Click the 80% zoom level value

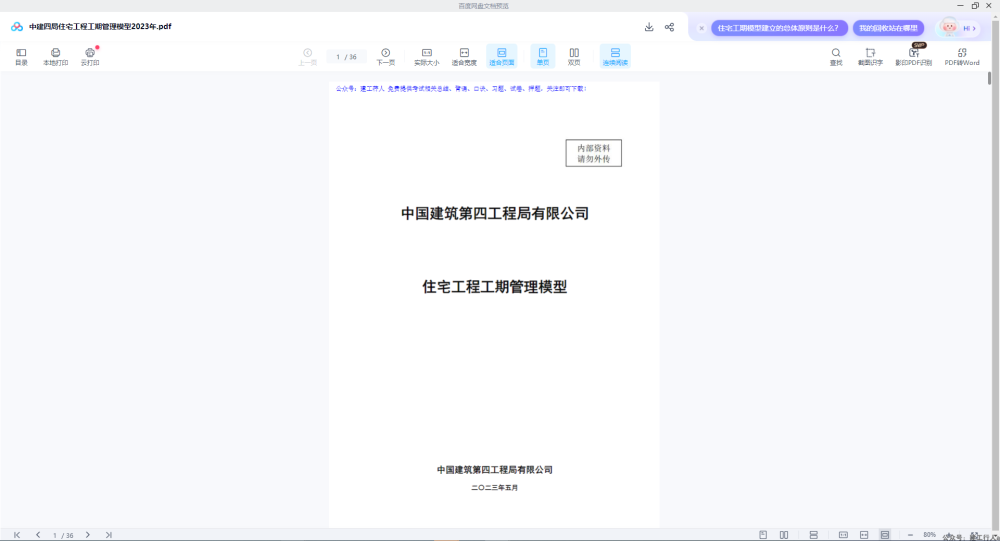point(929,535)
